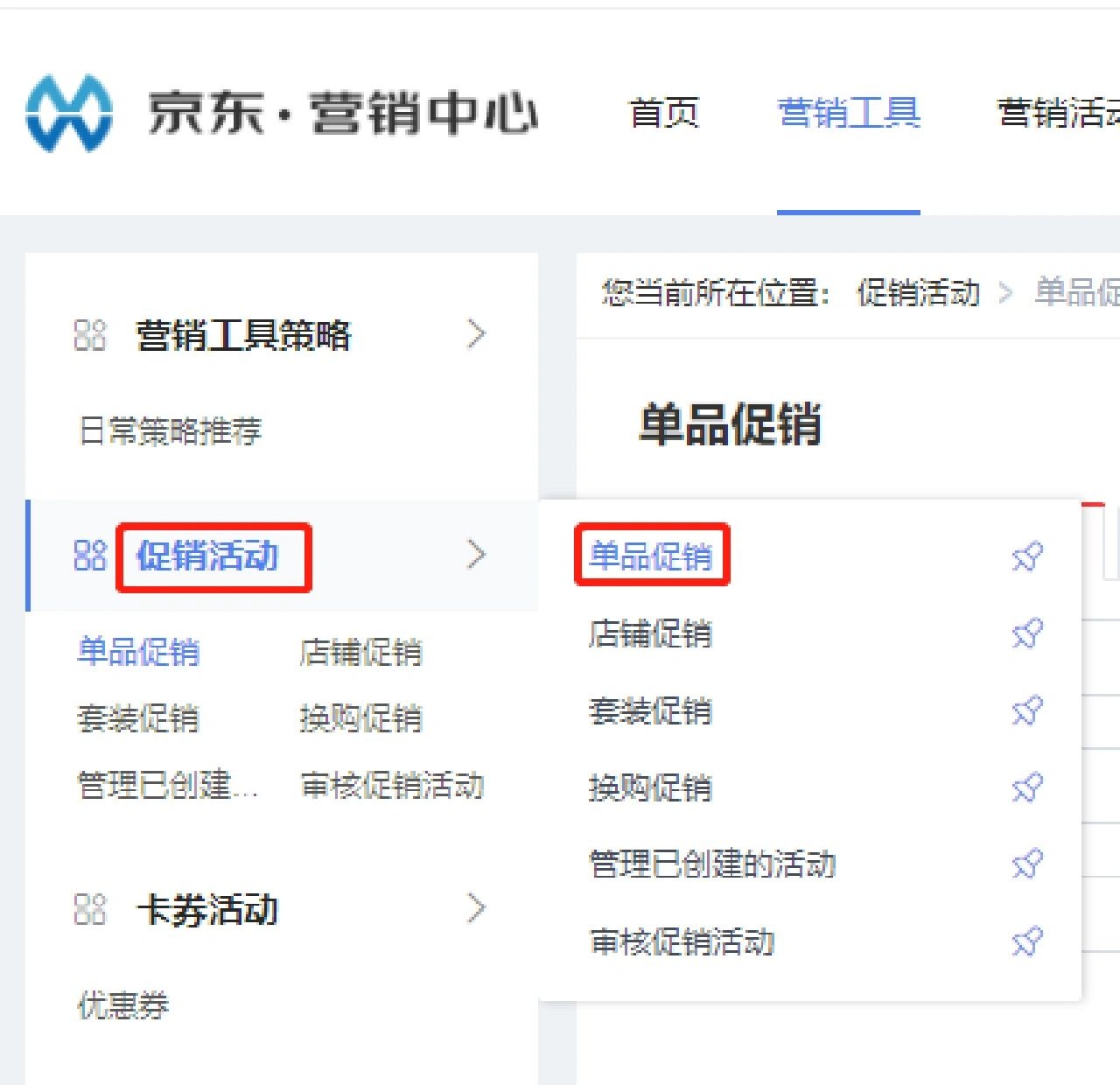Click the JD marketing center logo icon
This screenshot has width=1120, height=1085.
coord(69,114)
